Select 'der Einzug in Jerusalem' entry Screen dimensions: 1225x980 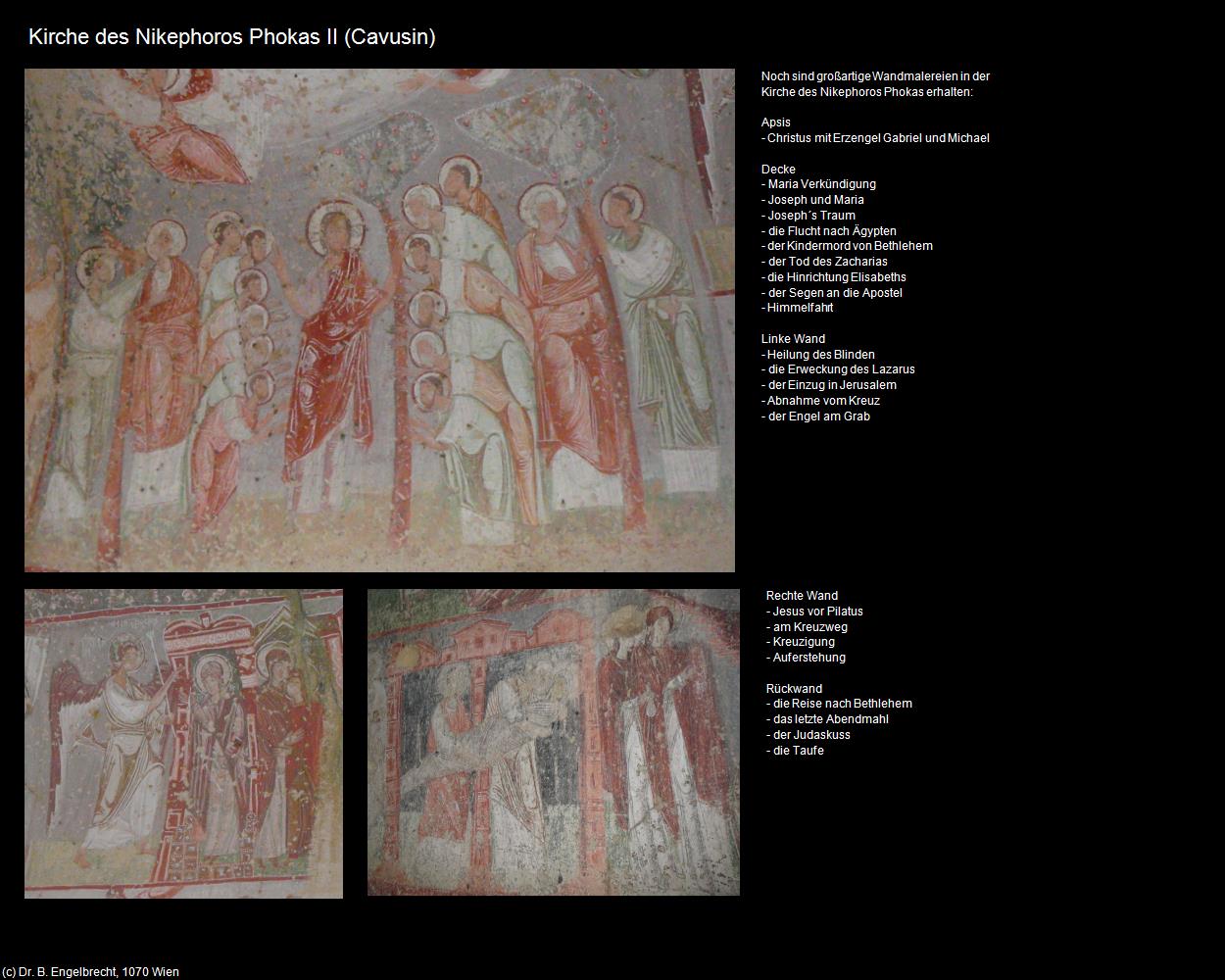(829, 385)
